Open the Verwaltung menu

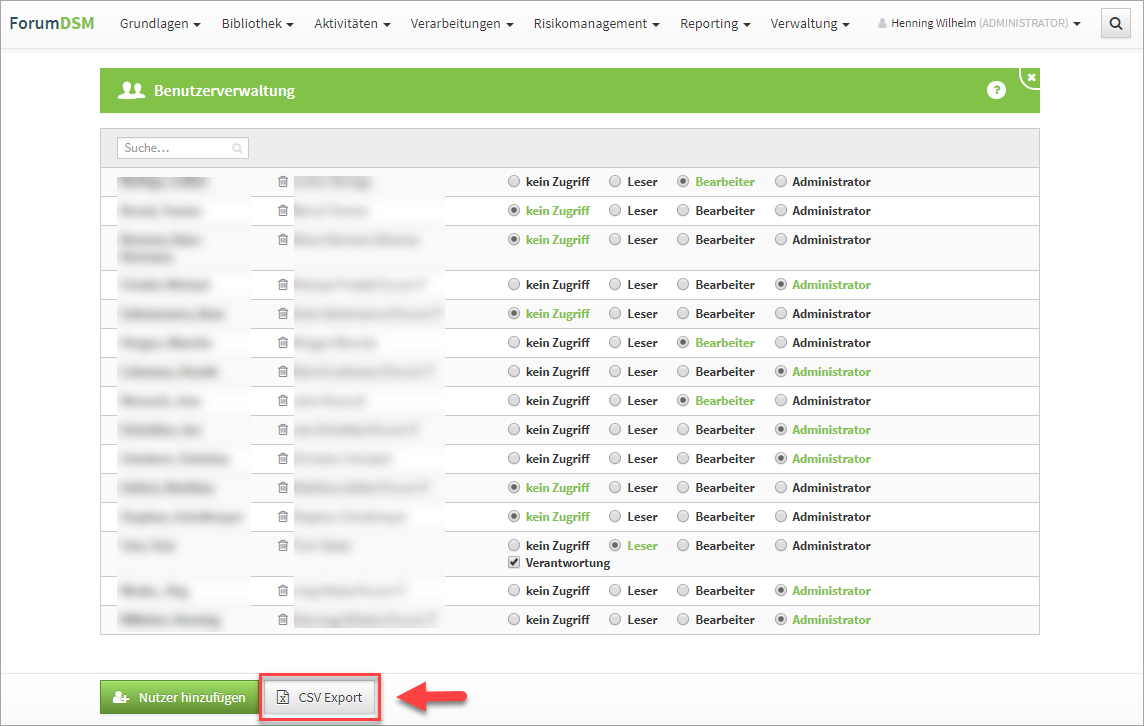point(810,24)
